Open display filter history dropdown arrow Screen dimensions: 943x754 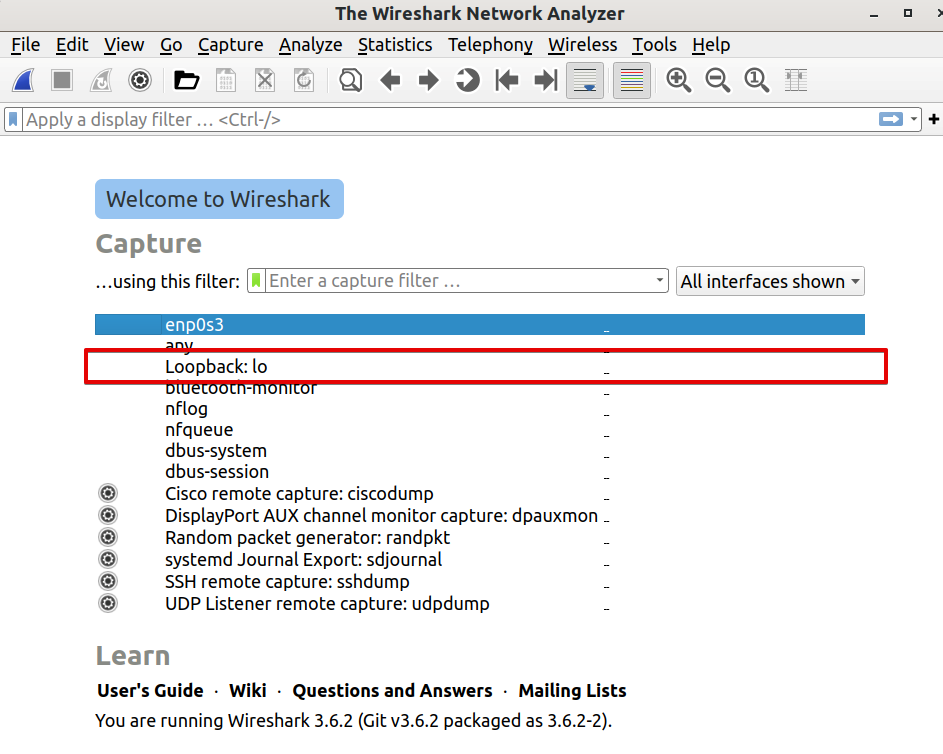tap(914, 119)
